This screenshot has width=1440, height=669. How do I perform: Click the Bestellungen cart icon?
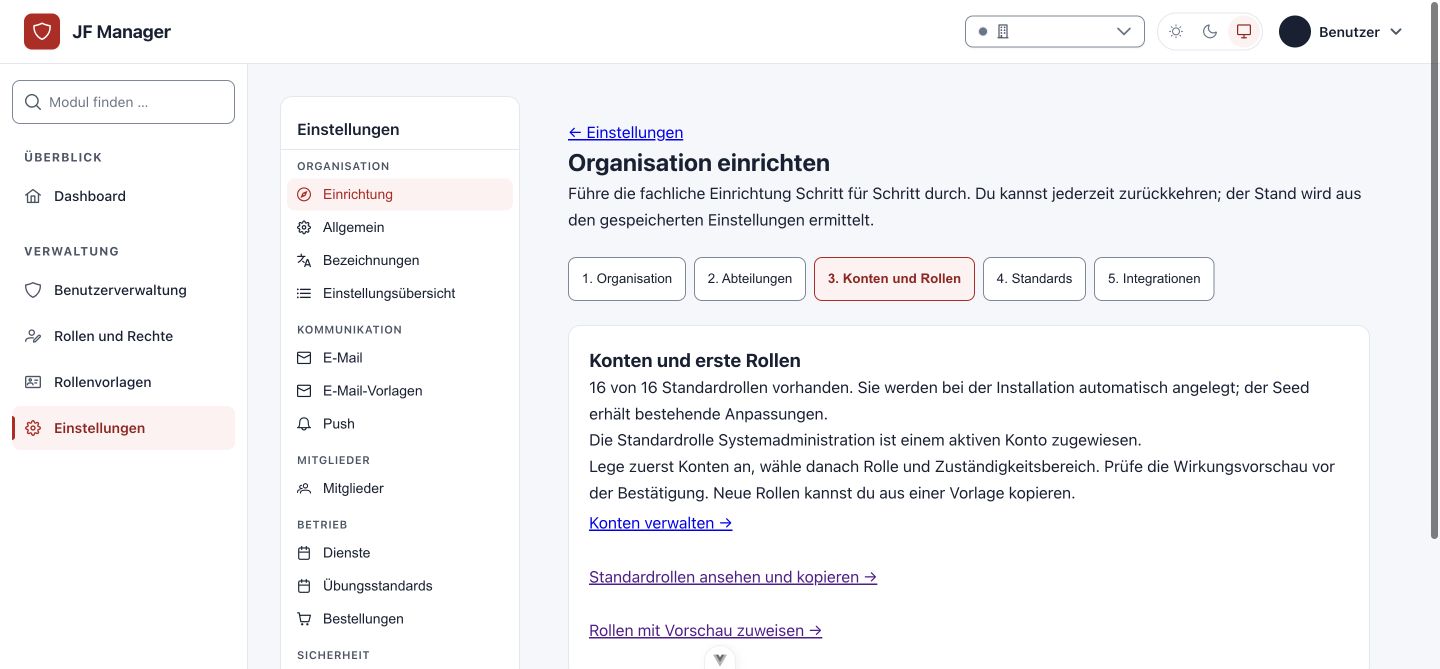point(304,618)
